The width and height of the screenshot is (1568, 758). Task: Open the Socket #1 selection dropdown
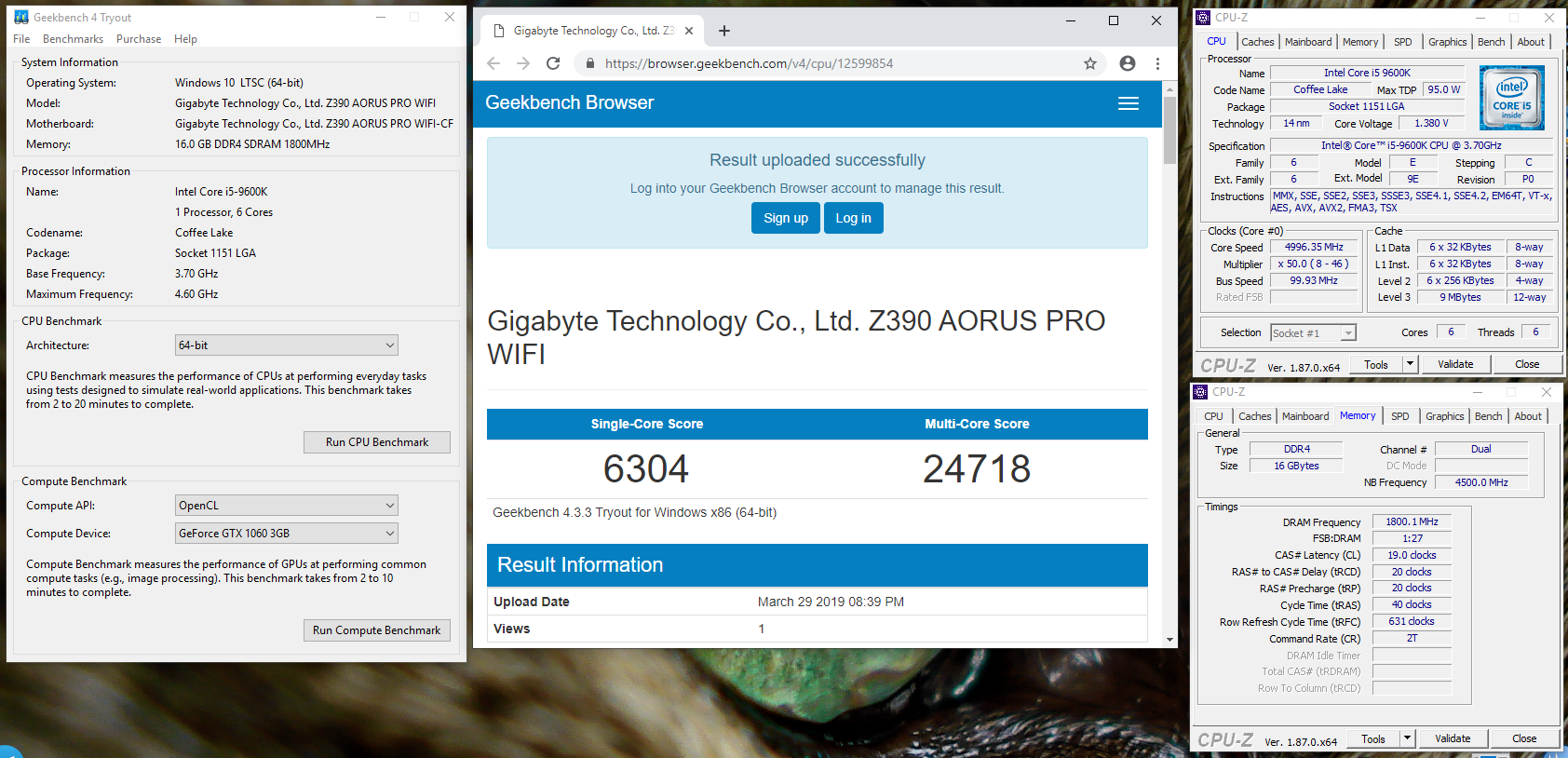[x=1314, y=333]
